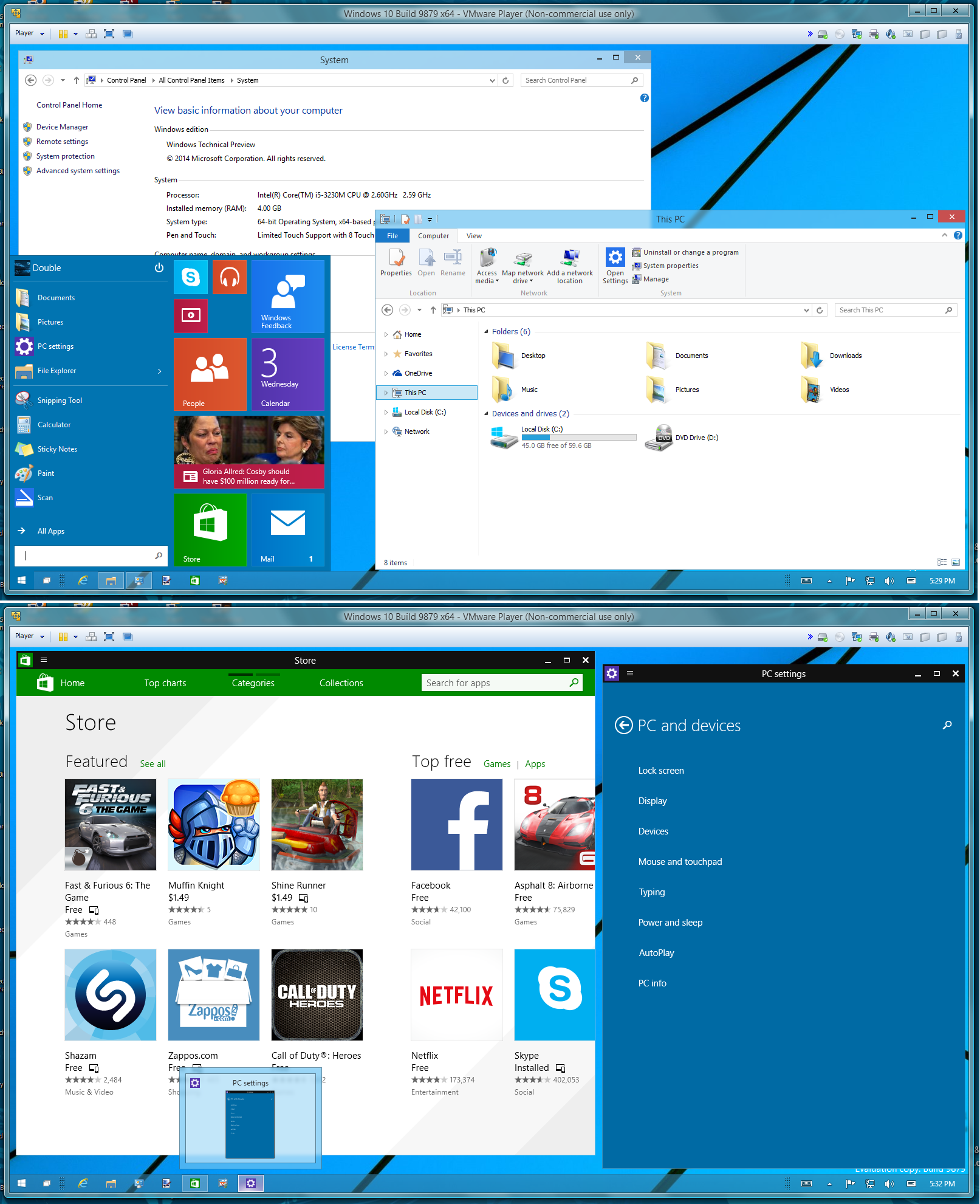
Task: Click search magnifier in PC settings
Action: [947, 725]
